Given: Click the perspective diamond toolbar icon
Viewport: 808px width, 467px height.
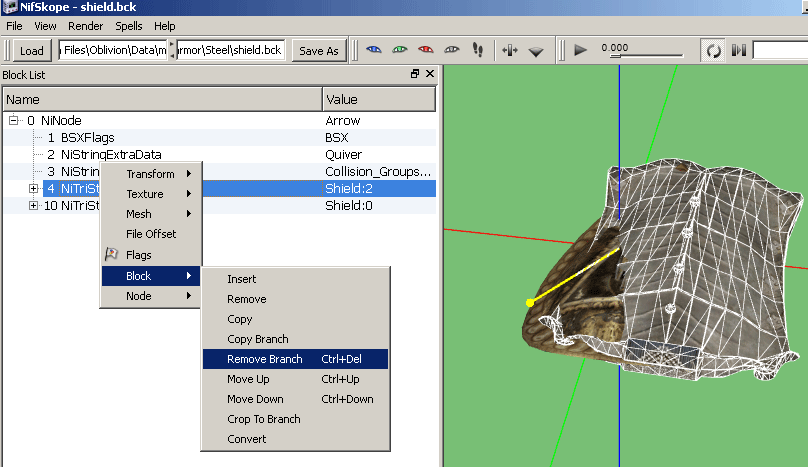Looking at the screenshot, I should 536,51.
